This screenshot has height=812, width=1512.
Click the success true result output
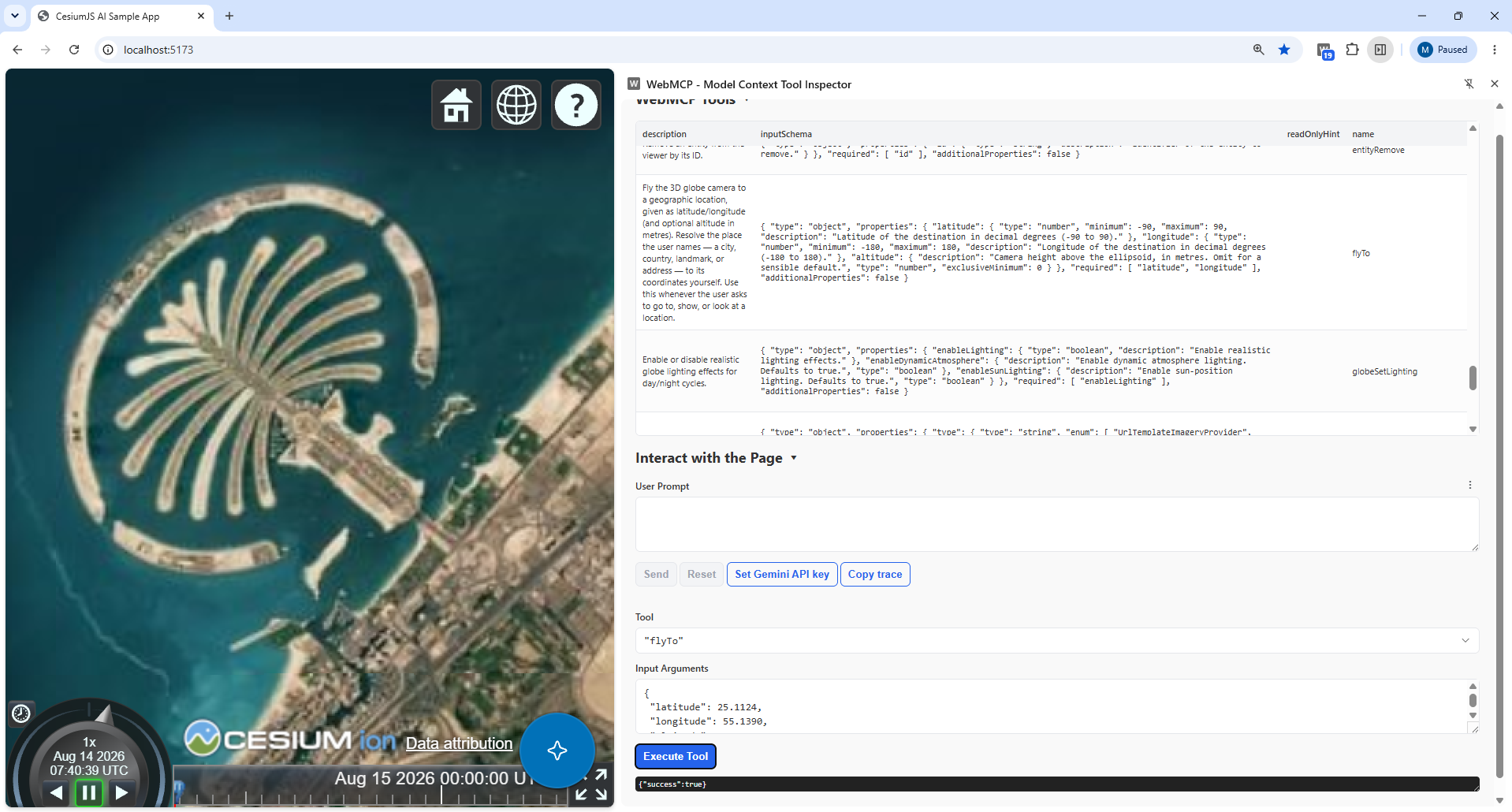tap(1057, 784)
